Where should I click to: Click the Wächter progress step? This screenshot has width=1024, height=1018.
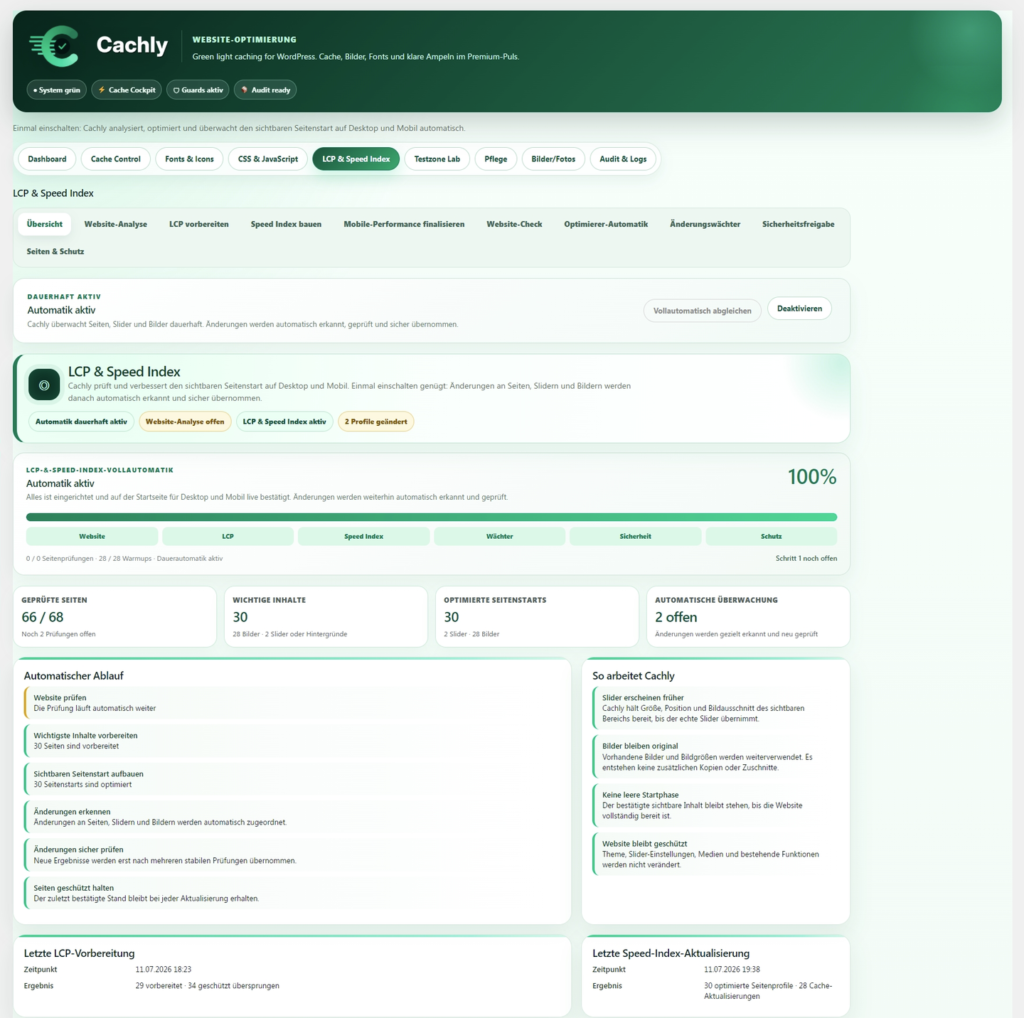(500, 536)
